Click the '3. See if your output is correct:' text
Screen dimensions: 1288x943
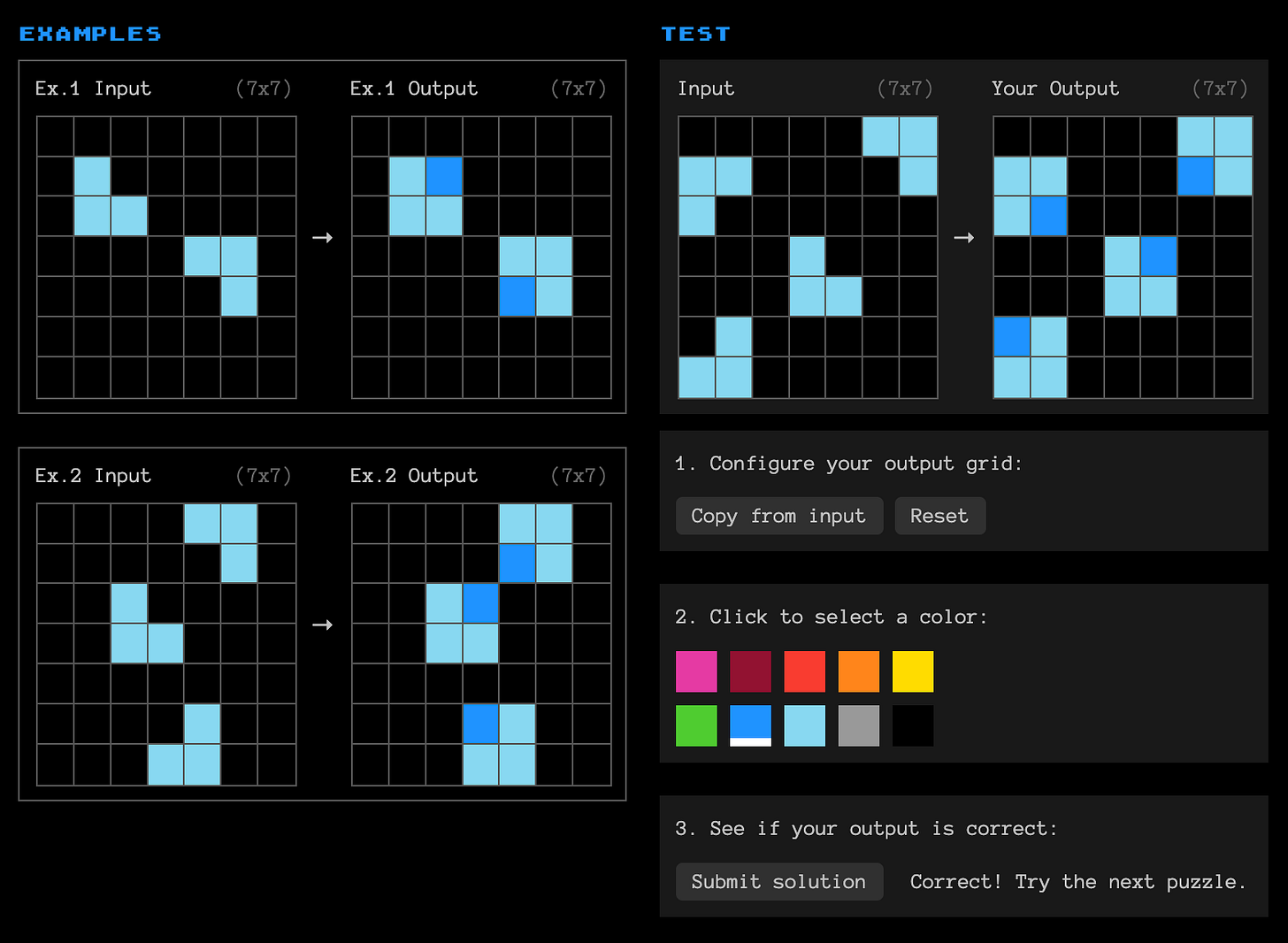pos(866,829)
